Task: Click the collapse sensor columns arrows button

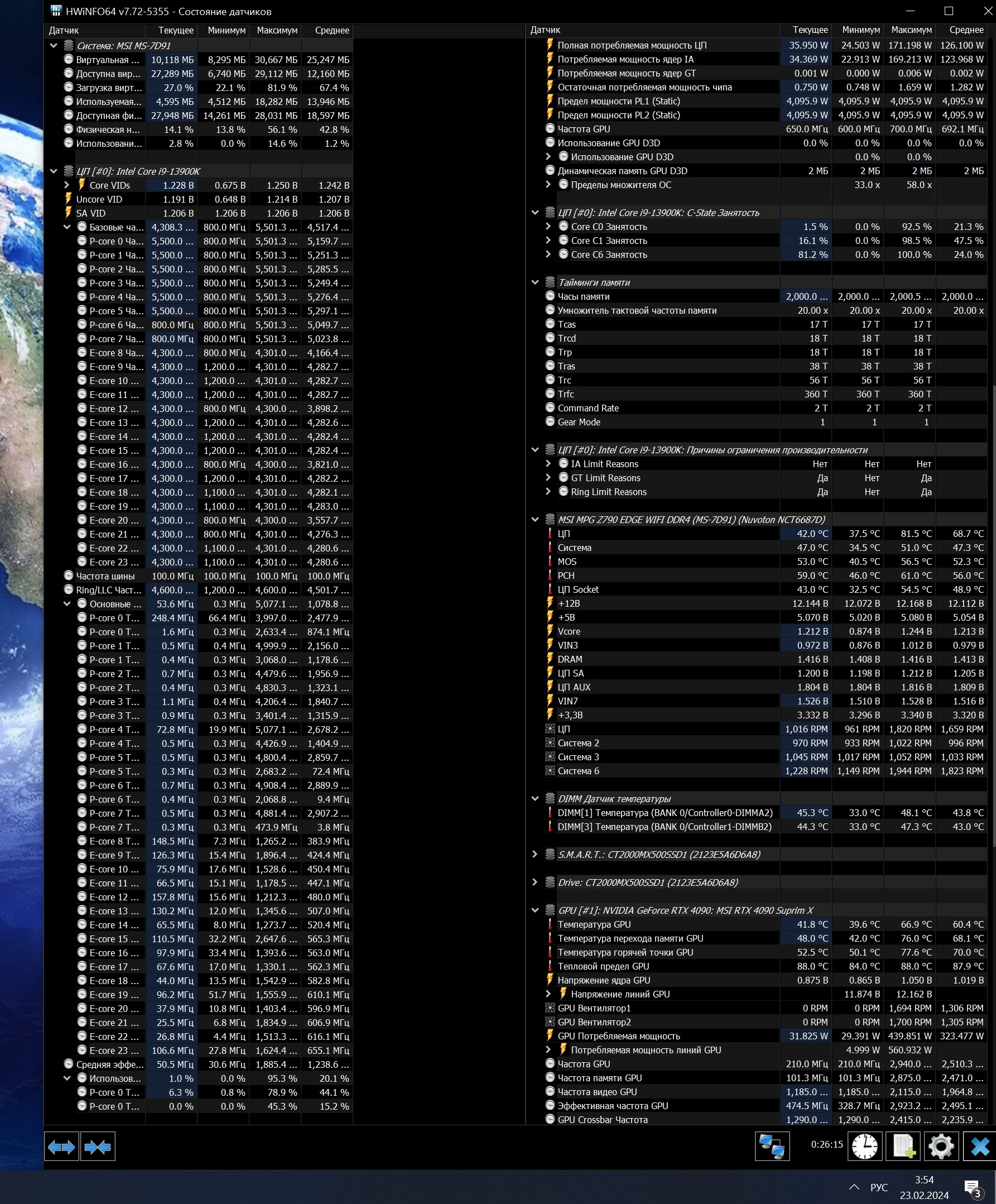Action: (98, 1147)
